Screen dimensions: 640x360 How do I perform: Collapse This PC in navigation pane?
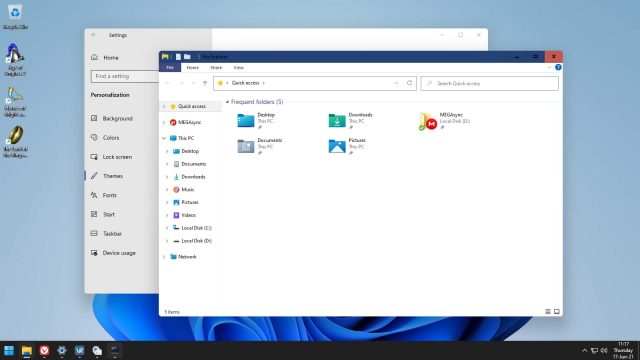164,138
